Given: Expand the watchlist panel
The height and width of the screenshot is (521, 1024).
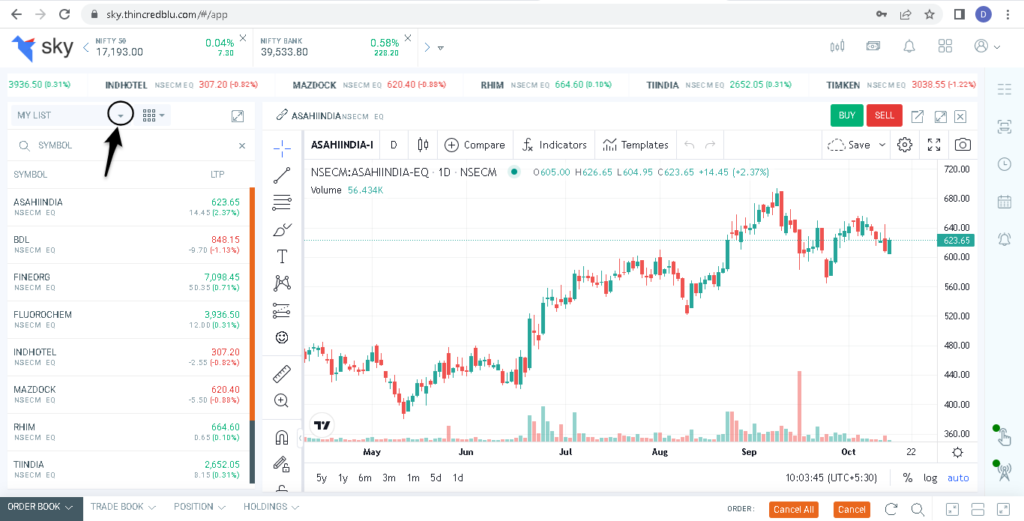Looking at the screenshot, I should 238,116.
